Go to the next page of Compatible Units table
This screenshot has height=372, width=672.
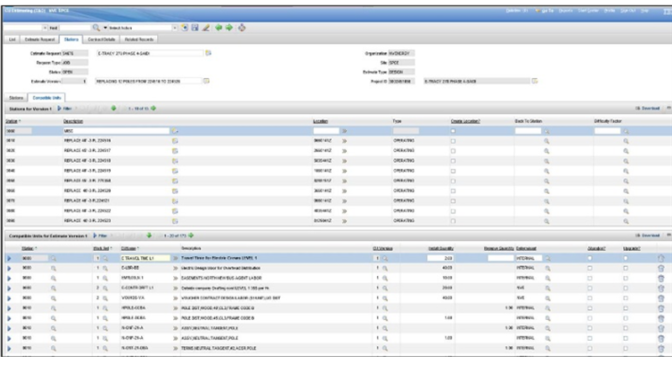point(191,235)
